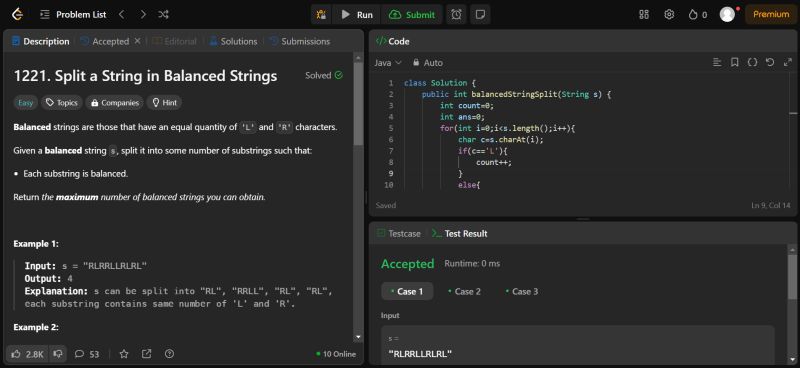Like the problem with thumbs up
The width and height of the screenshot is (800, 368).
coord(29,354)
